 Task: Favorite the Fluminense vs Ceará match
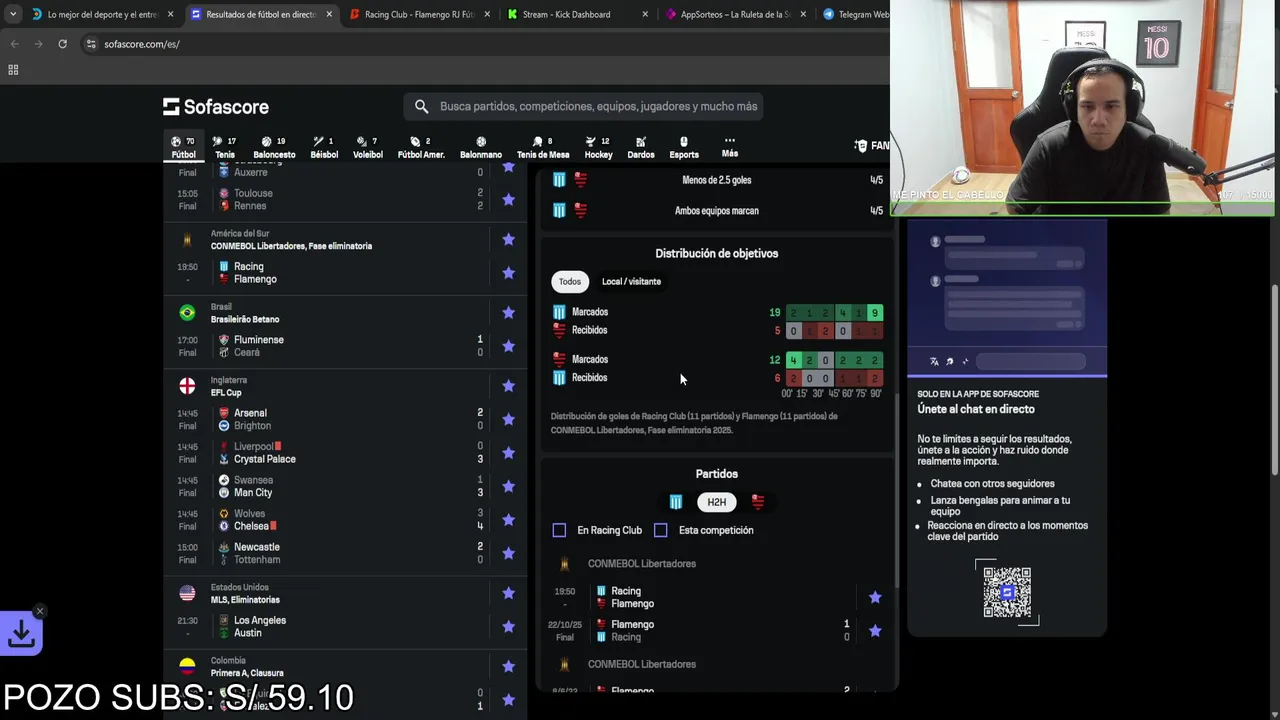[508, 346]
